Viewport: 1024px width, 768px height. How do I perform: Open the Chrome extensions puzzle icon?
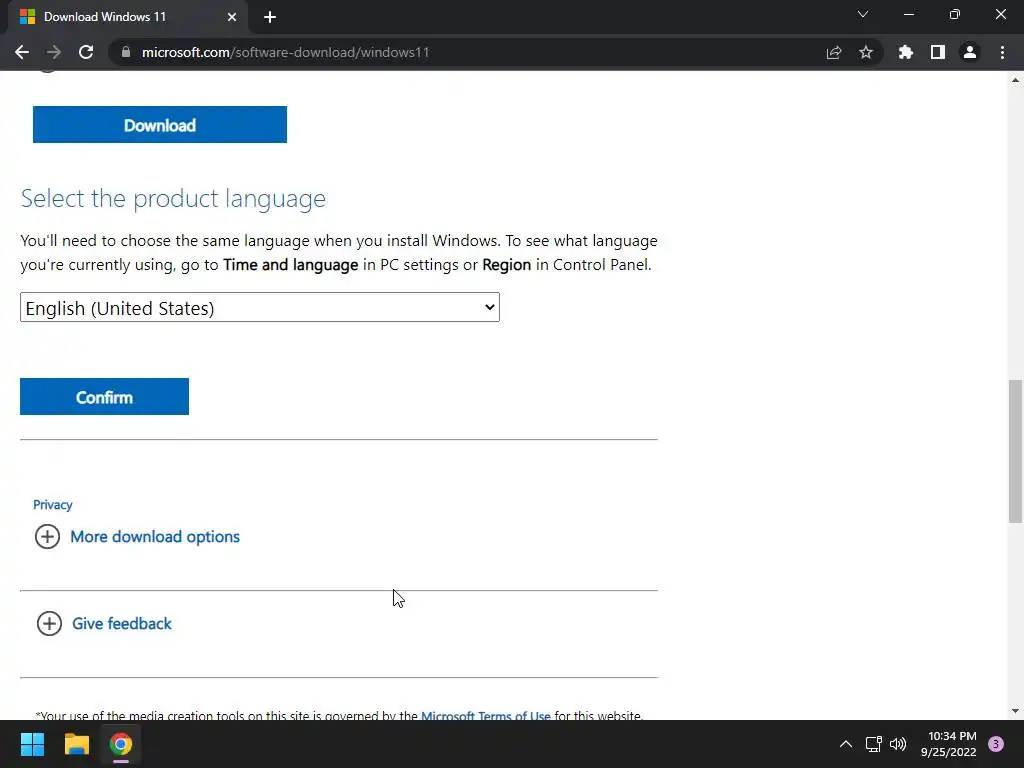(906, 52)
